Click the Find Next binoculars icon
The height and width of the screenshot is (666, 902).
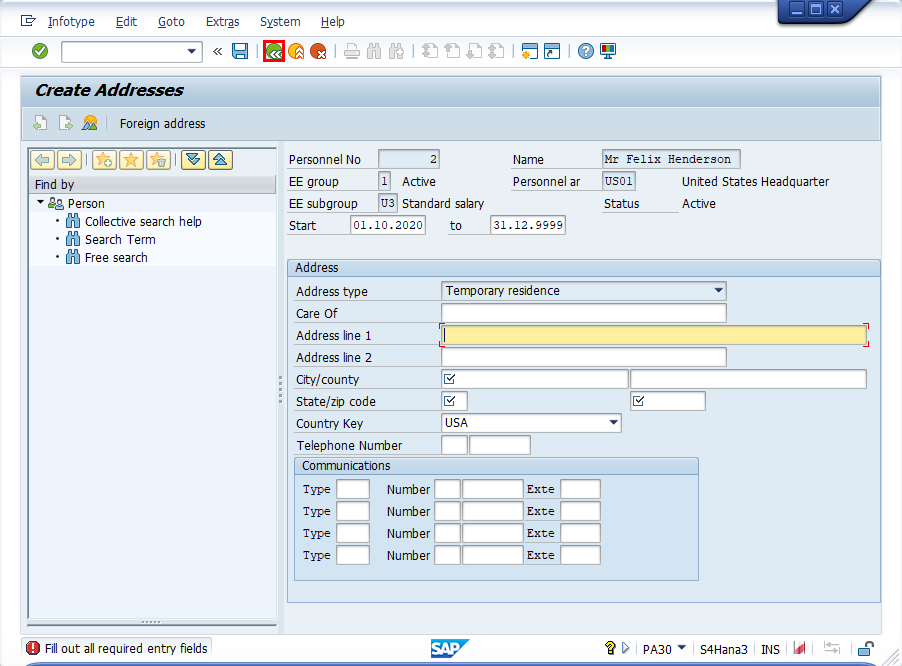coord(396,52)
